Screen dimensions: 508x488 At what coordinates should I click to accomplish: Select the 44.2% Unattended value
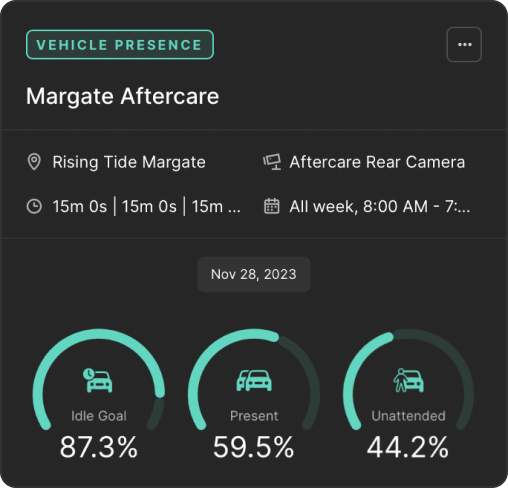[408, 447]
